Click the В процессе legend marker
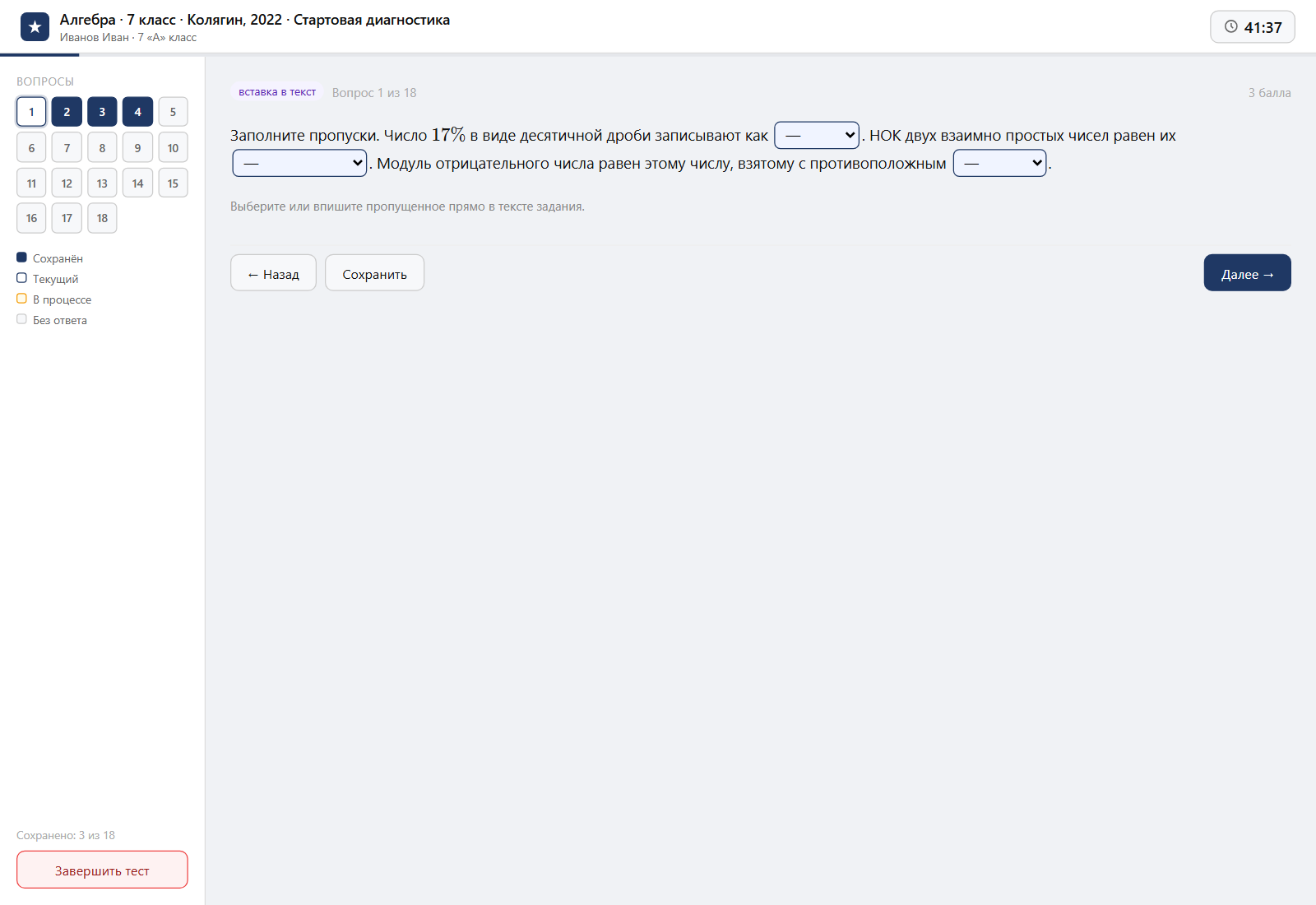This screenshot has width=1316, height=905. pyautogui.click(x=21, y=299)
